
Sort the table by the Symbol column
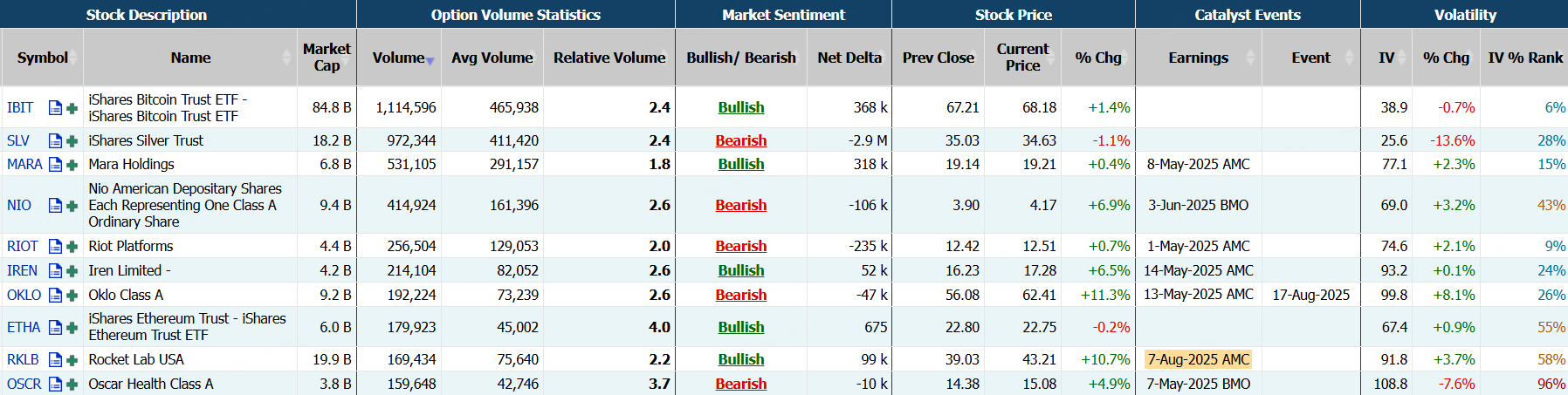click(x=42, y=58)
